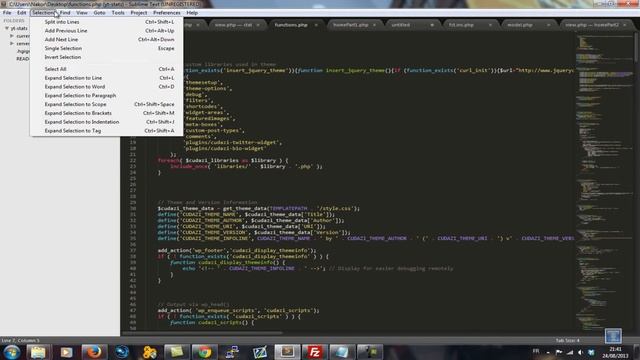Open the .hgignore file in the sidebar
Image resolution: width=640 pixels, height=360 pixels.
[x=23, y=51]
